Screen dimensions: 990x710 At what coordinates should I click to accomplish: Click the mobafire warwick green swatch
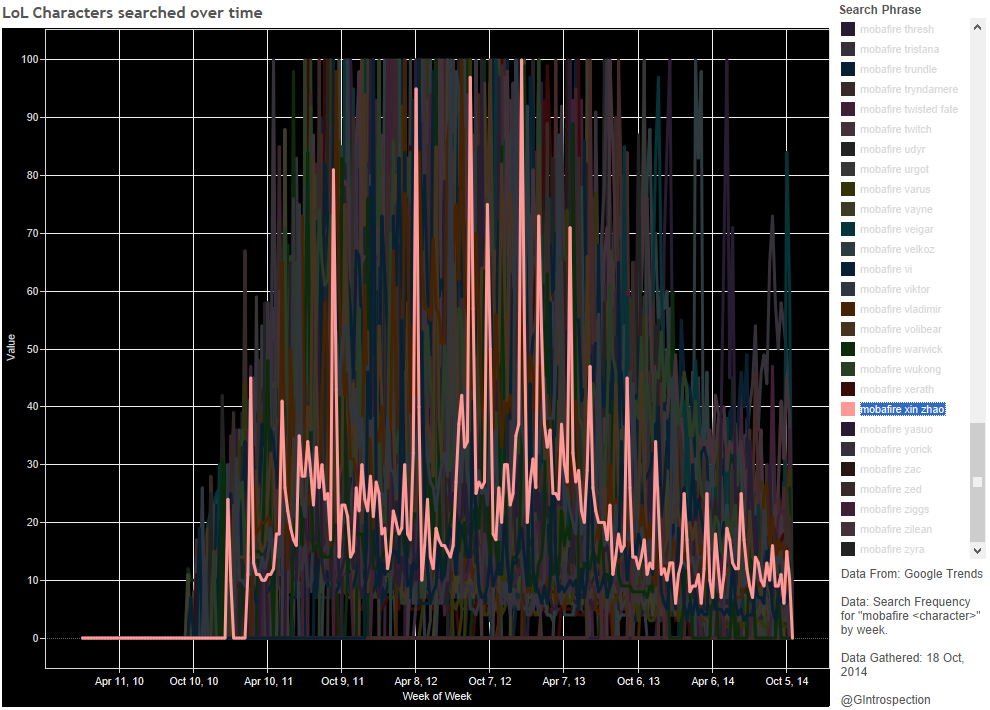coord(848,349)
